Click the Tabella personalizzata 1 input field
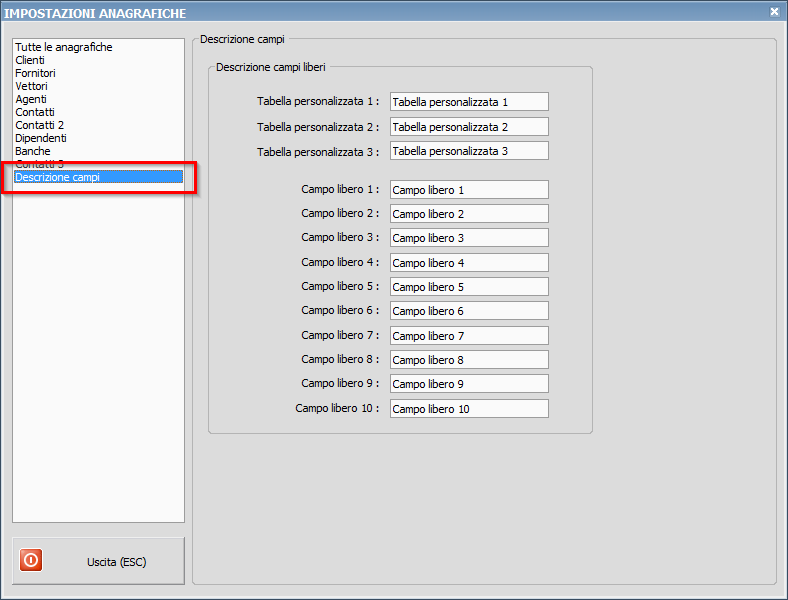The width and height of the screenshot is (788, 600). coord(469,102)
